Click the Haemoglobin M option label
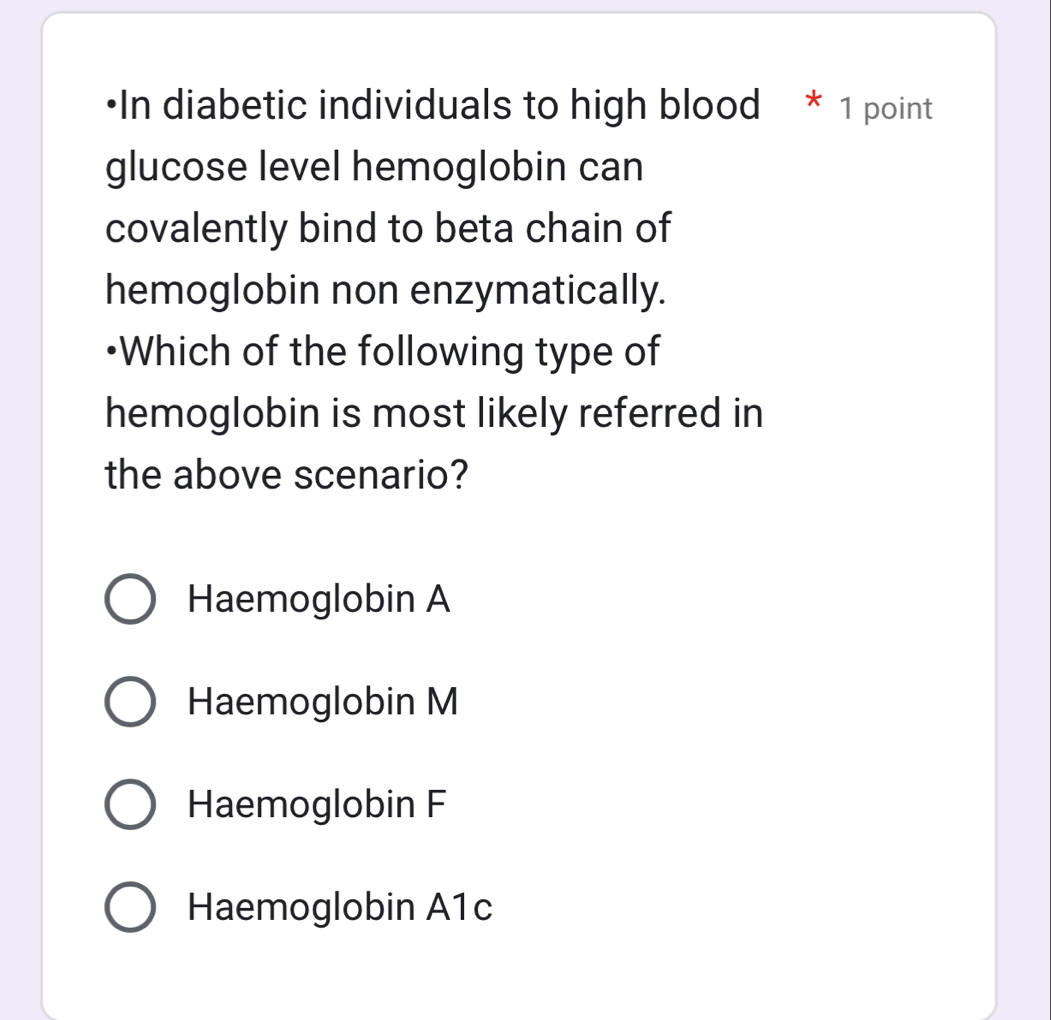Screen dimensions: 1051x1020 pos(321,701)
